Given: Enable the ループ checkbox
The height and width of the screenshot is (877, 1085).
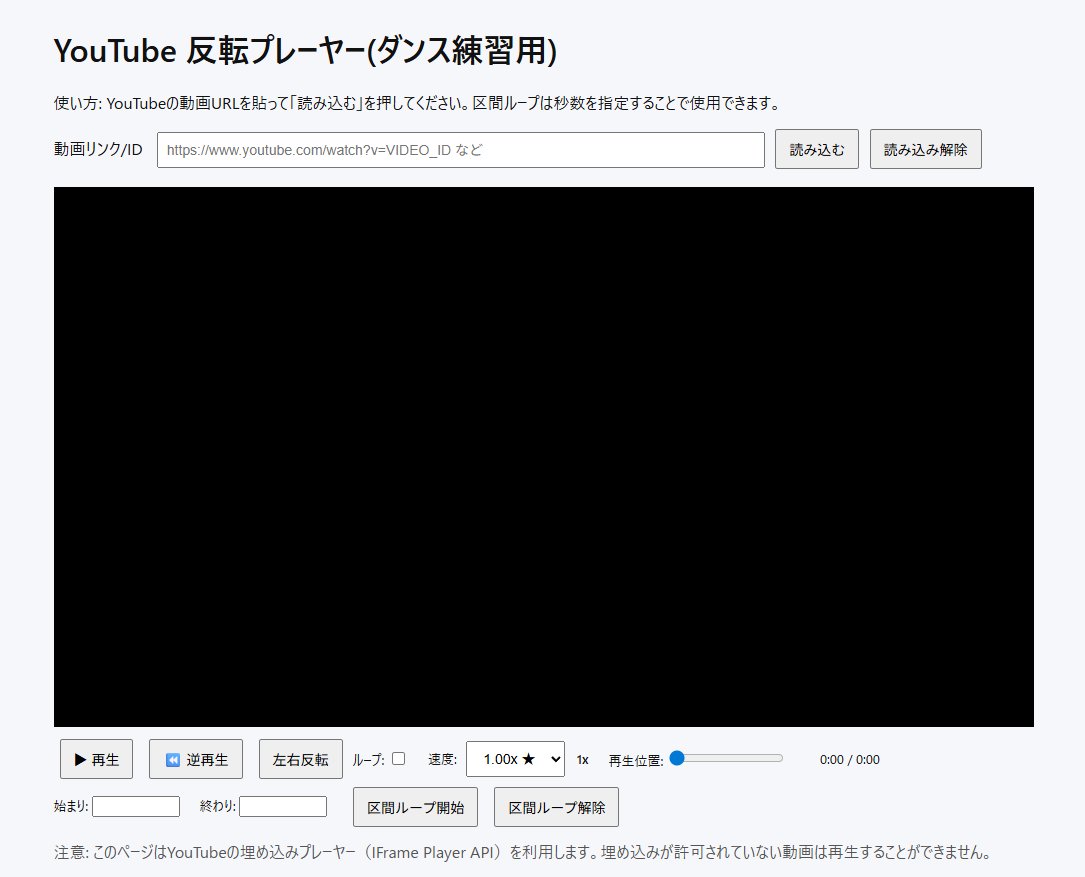Looking at the screenshot, I should coord(399,759).
